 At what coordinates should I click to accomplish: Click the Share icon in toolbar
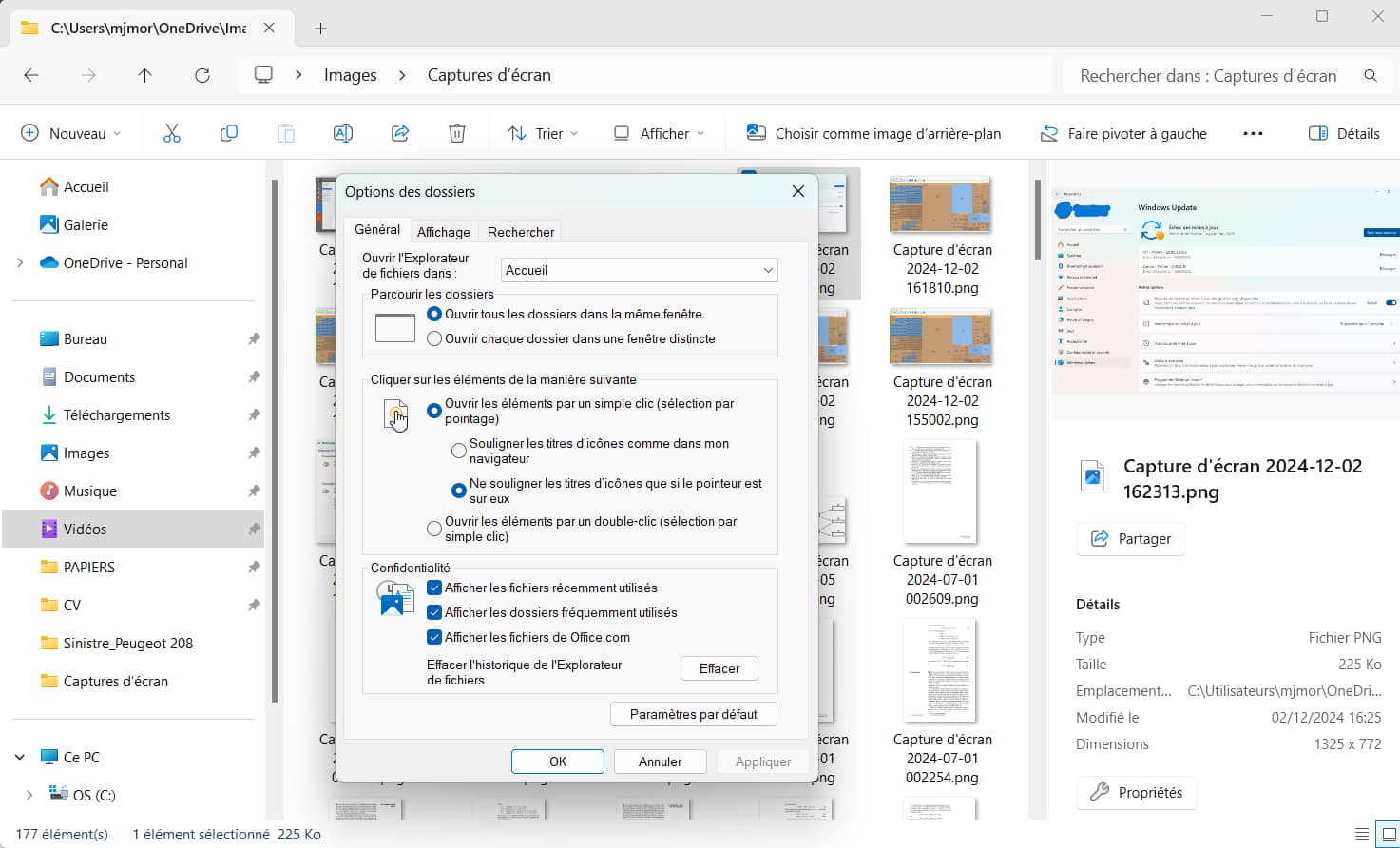[400, 134]
